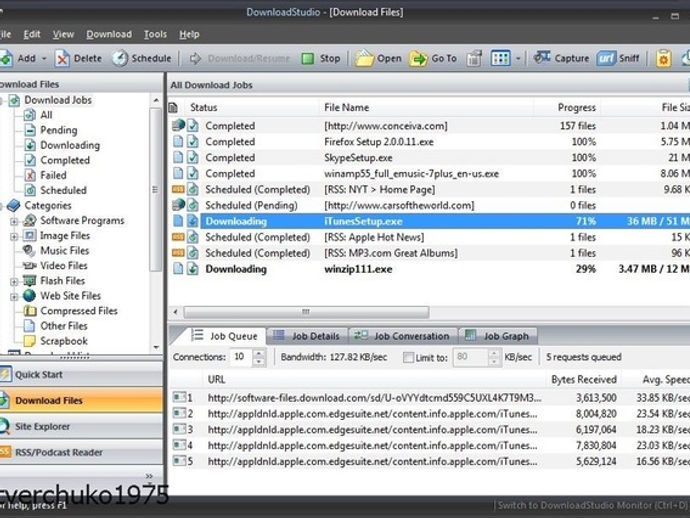This screenshot has width=690, height=518.
Task: Switch to the Job Graph tab
Action: 497,336
